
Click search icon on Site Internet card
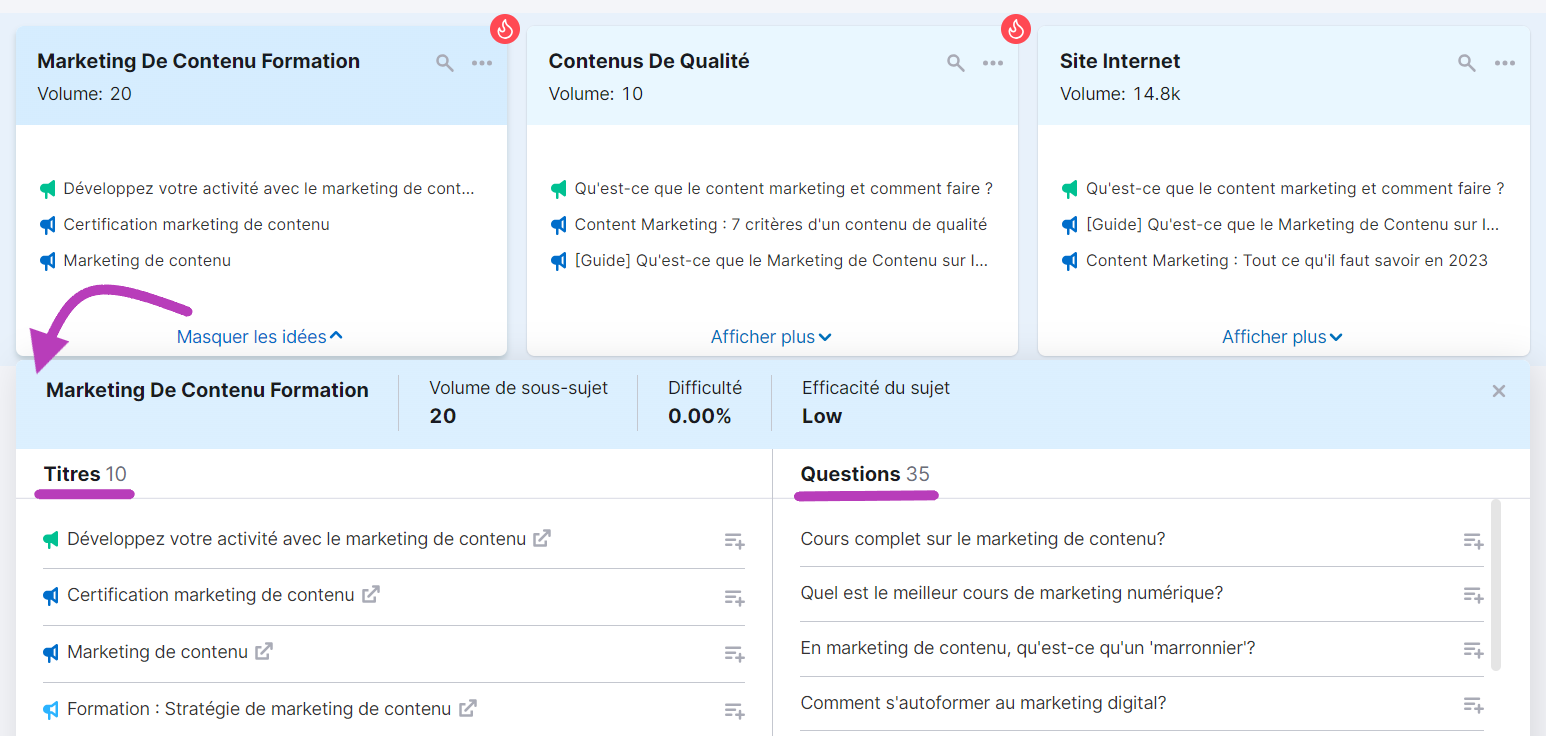pos(1467,63)
